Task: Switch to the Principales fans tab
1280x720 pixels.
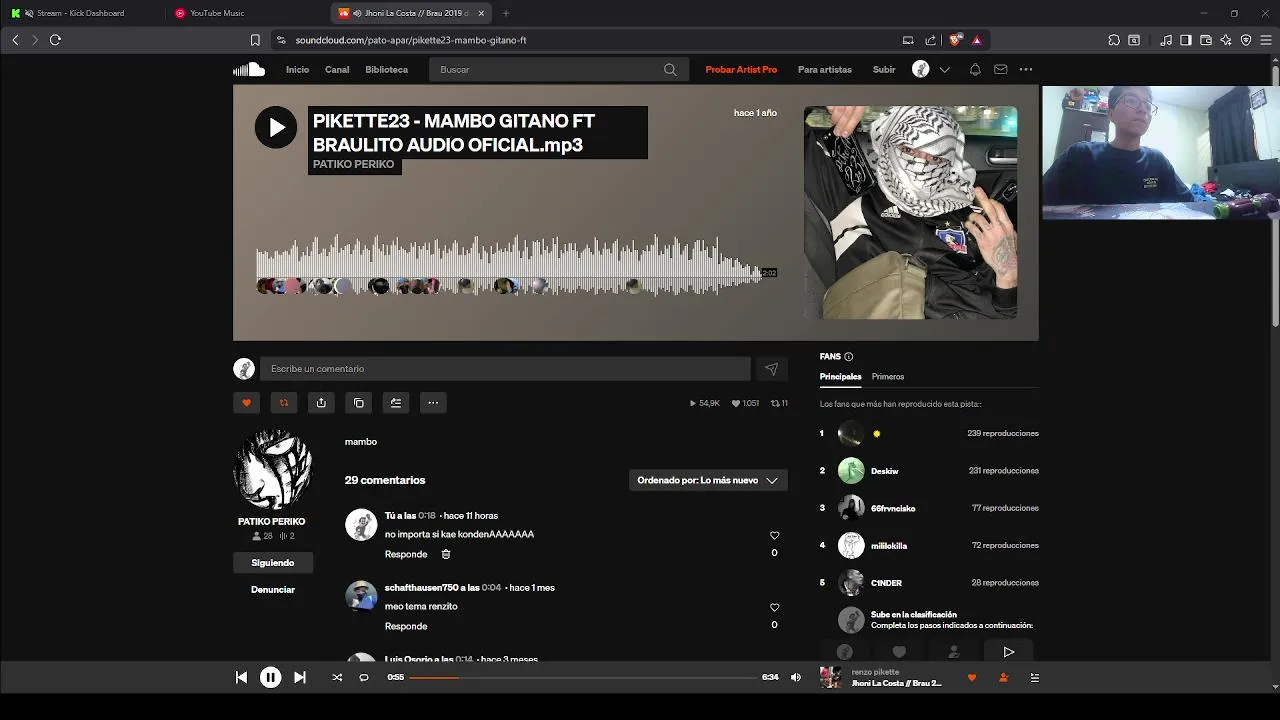Action: tap(840, 377)
